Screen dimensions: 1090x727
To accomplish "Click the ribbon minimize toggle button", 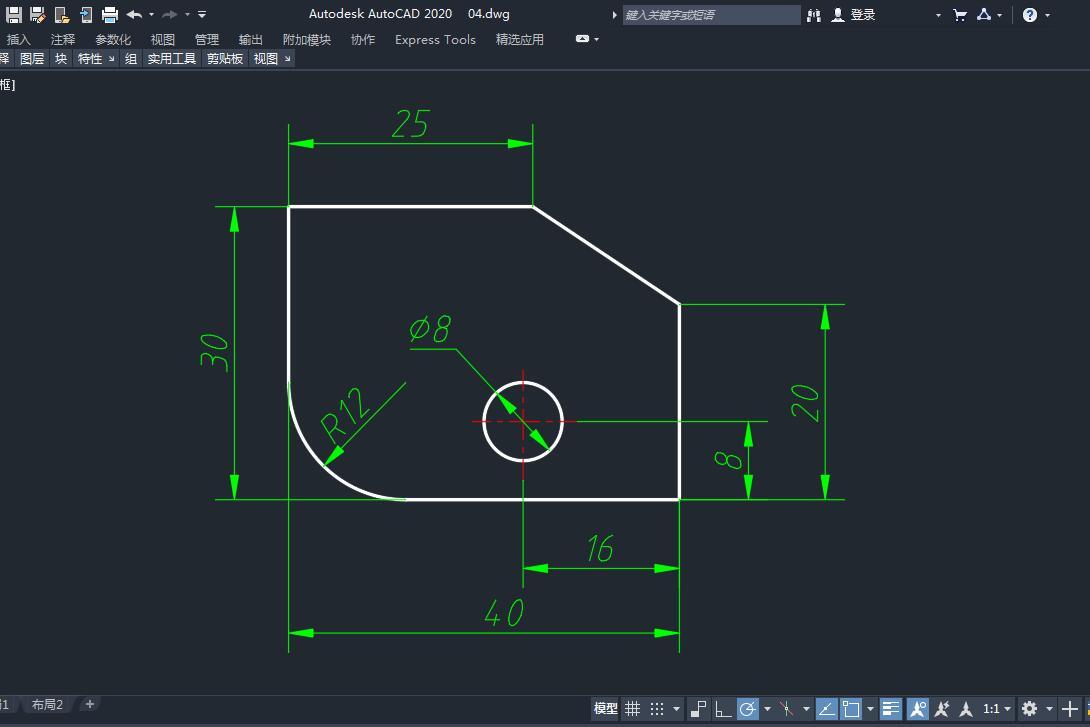I will [x=583, y=39].
